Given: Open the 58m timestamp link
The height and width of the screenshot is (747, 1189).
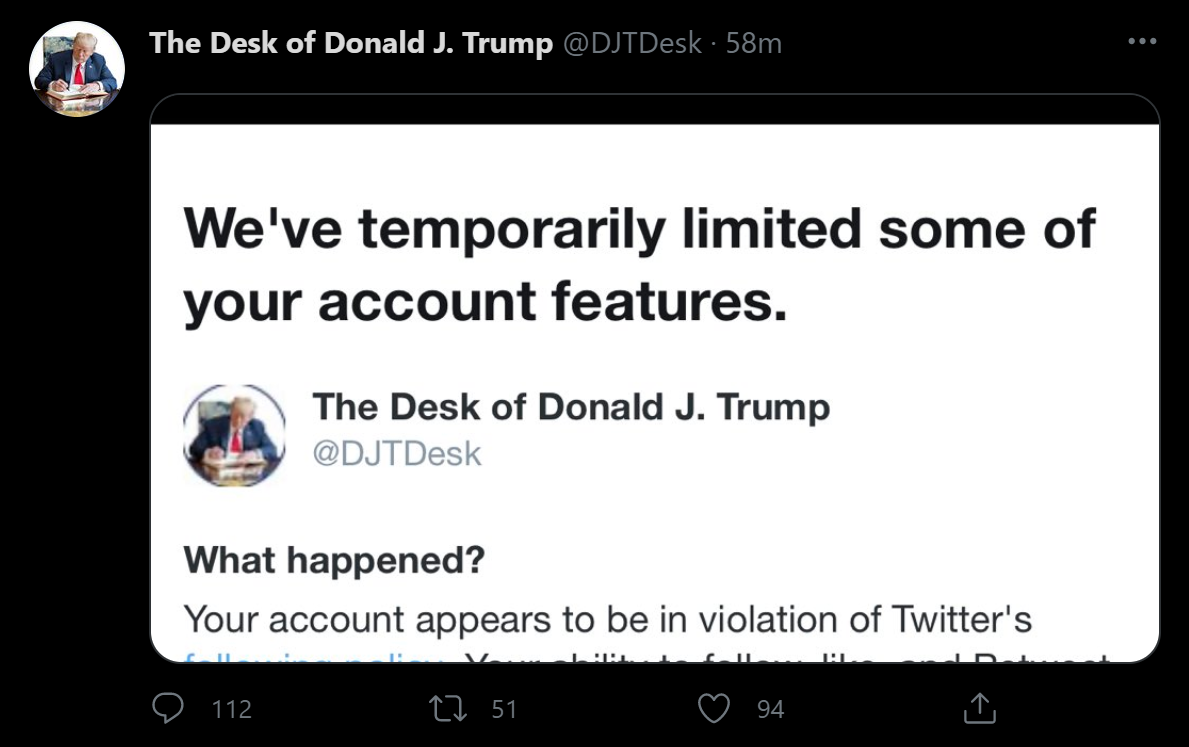Looking at the screenshot, I should [x=754, y=43].
